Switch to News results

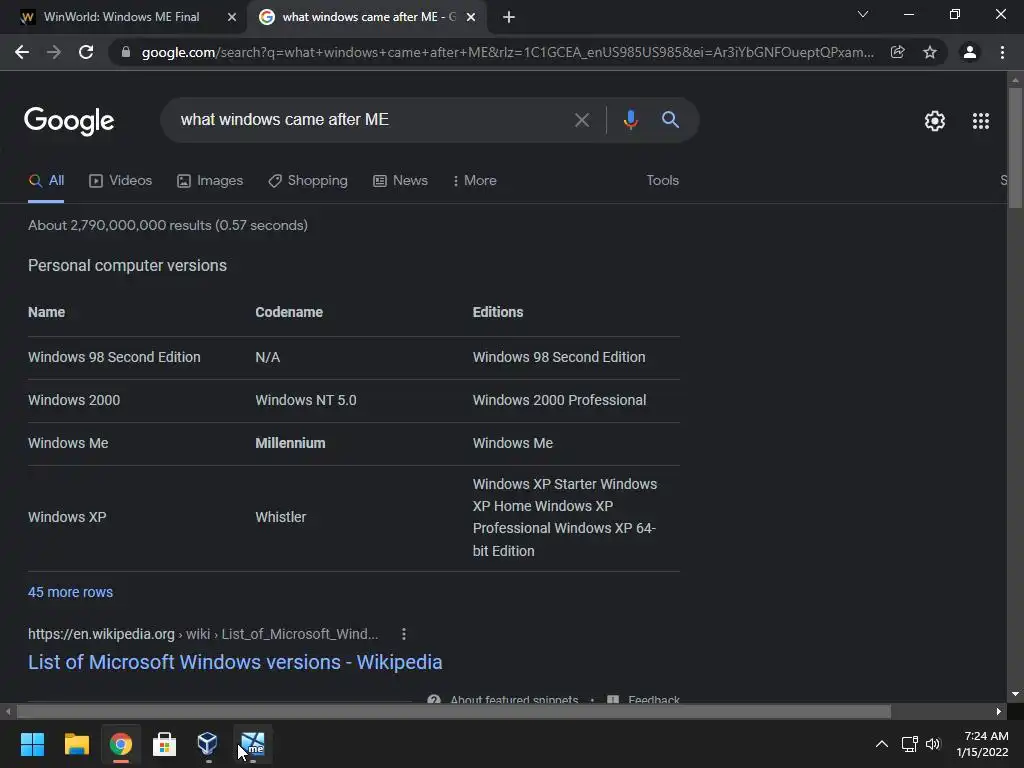coord(400,181)
